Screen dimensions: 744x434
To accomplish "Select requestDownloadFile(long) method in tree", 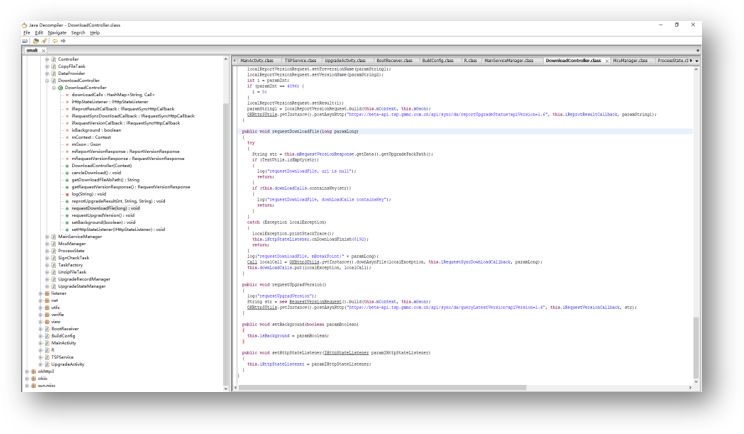I will [106, 208].
